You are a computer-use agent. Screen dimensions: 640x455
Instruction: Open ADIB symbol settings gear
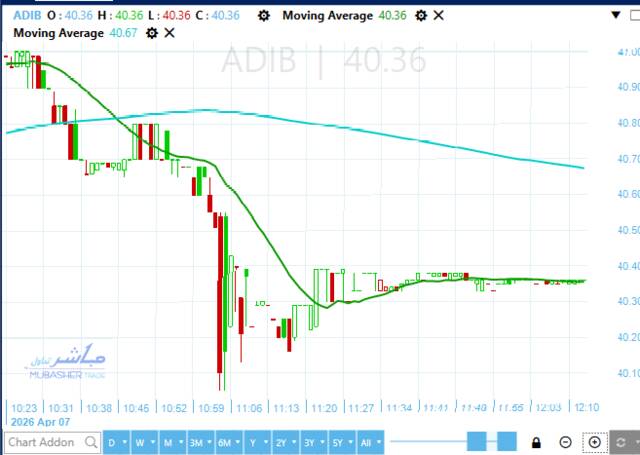point(264,16)
